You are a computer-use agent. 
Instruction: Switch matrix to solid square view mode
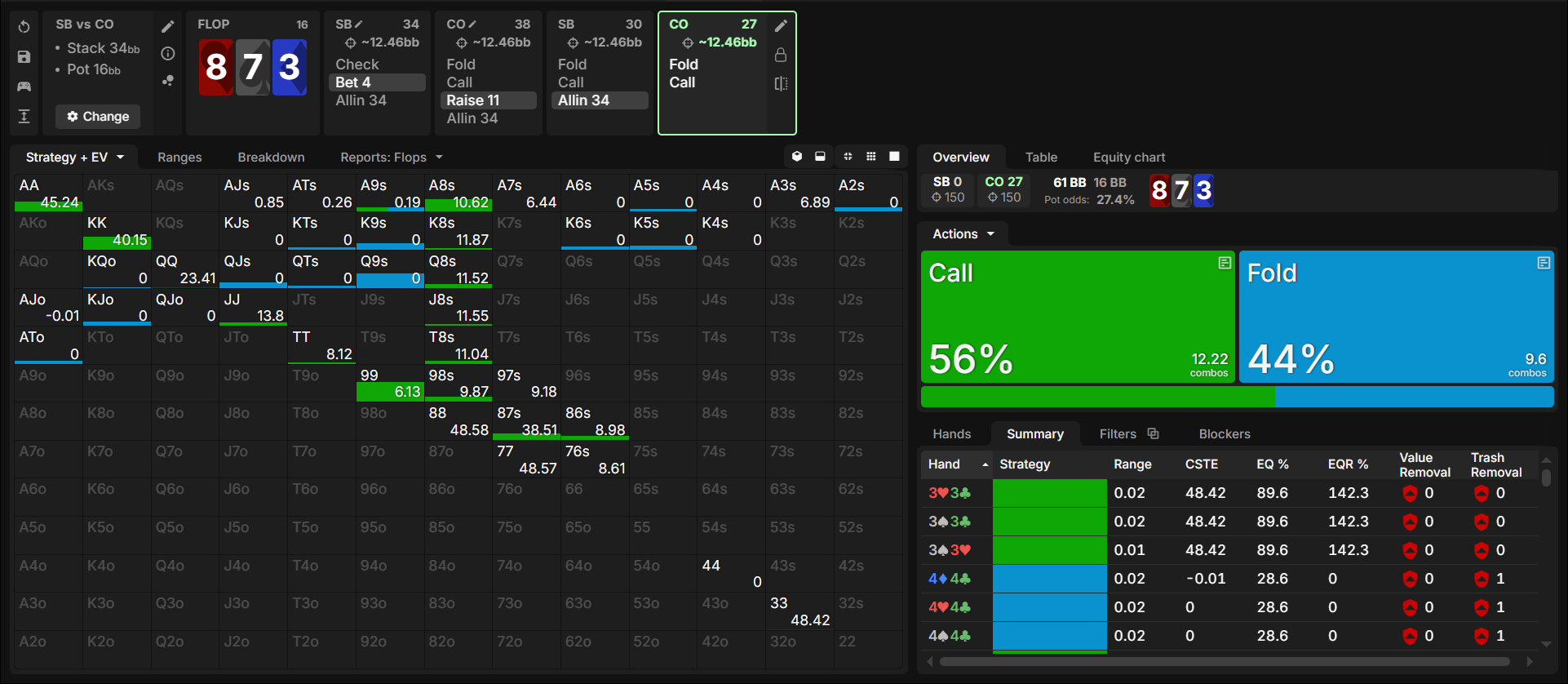pyautogui.click(x=894, y=157)
